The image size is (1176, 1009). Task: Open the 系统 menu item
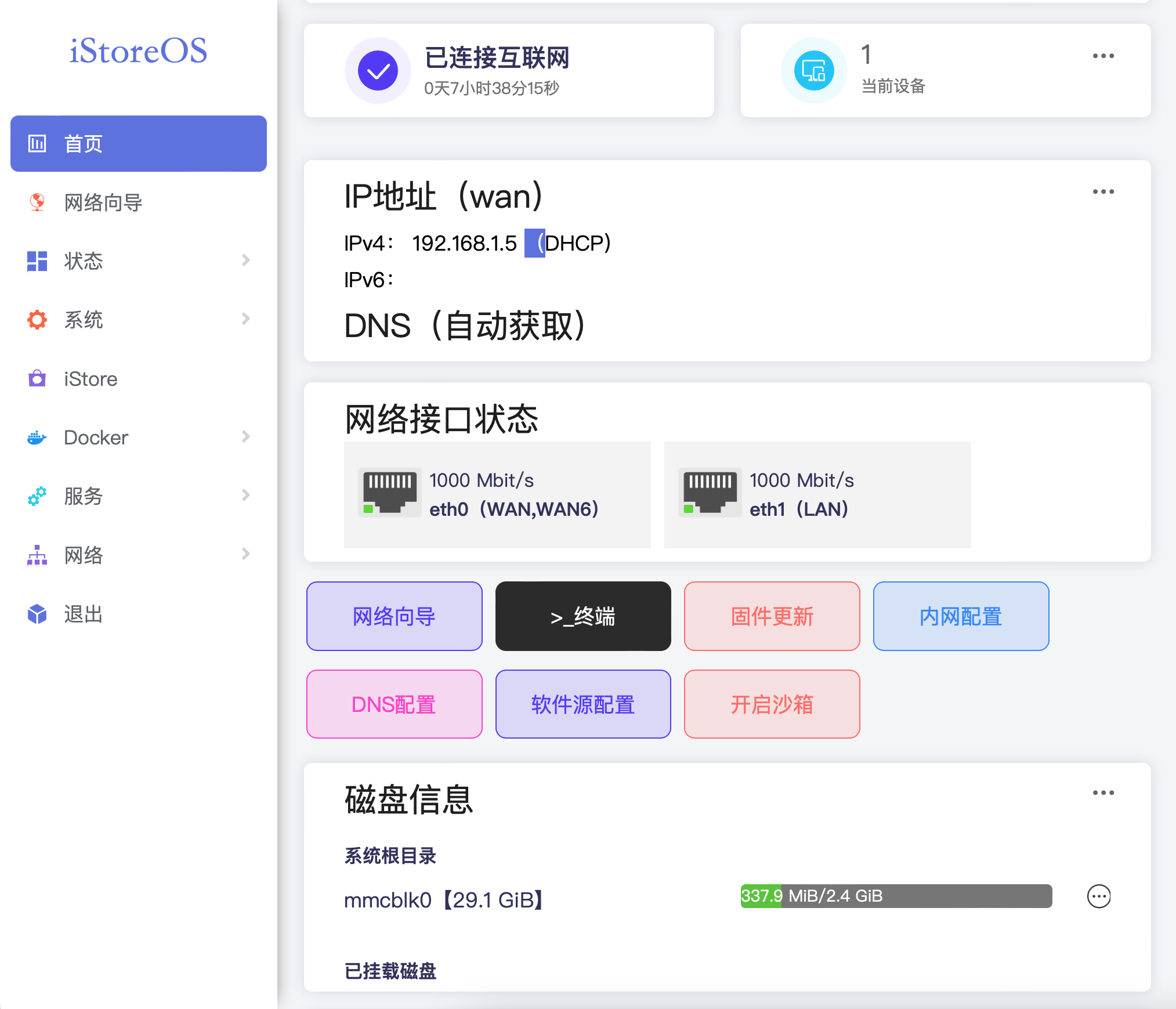(139, 320)
